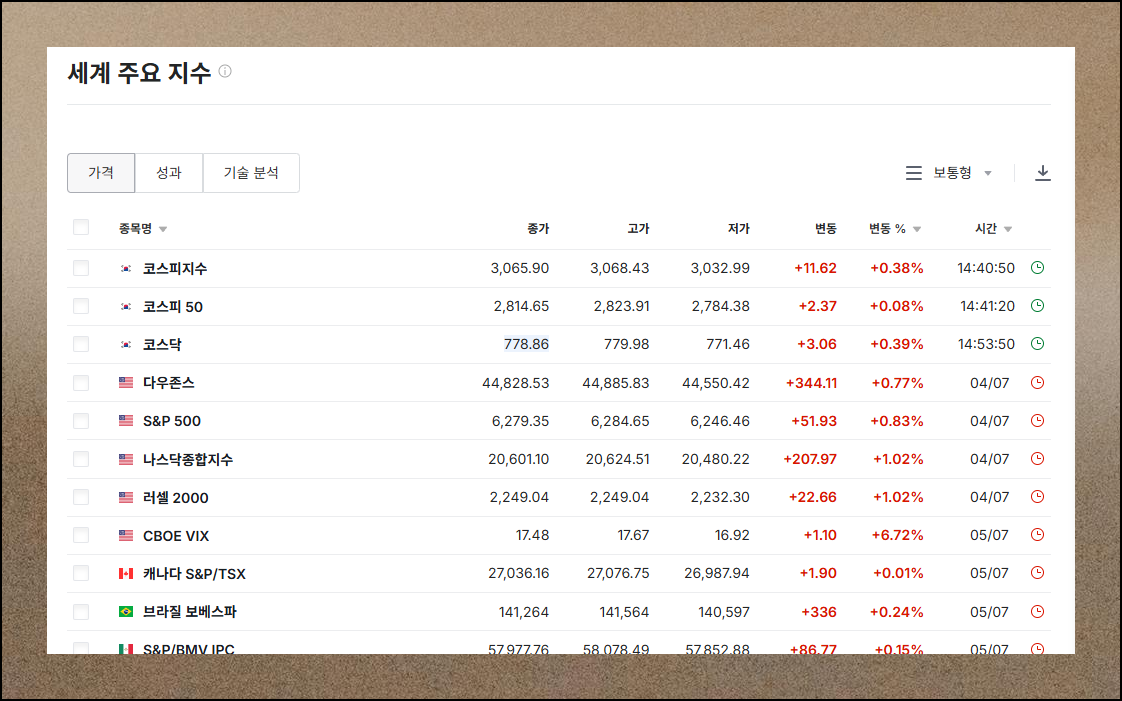Click the Canadian flag icon beside 캐나다 S&P/TSX

click(x=126, y=574)
